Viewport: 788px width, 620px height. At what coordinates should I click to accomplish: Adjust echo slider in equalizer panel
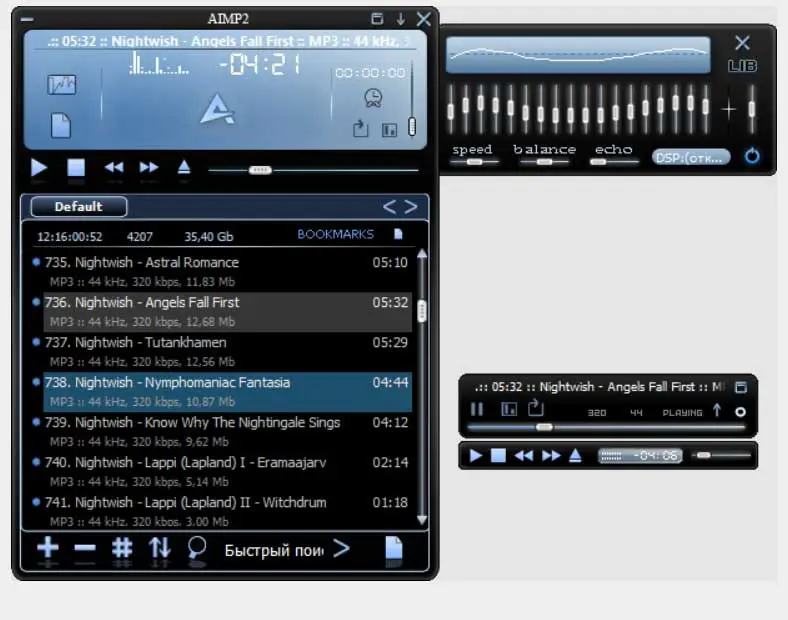point(598,162)
